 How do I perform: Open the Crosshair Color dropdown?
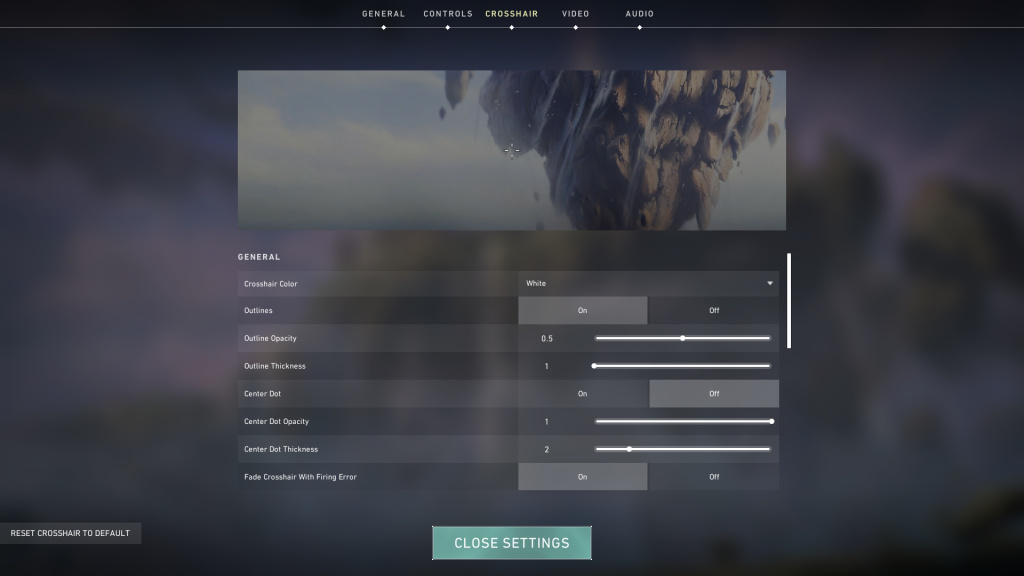click(648, 283)
